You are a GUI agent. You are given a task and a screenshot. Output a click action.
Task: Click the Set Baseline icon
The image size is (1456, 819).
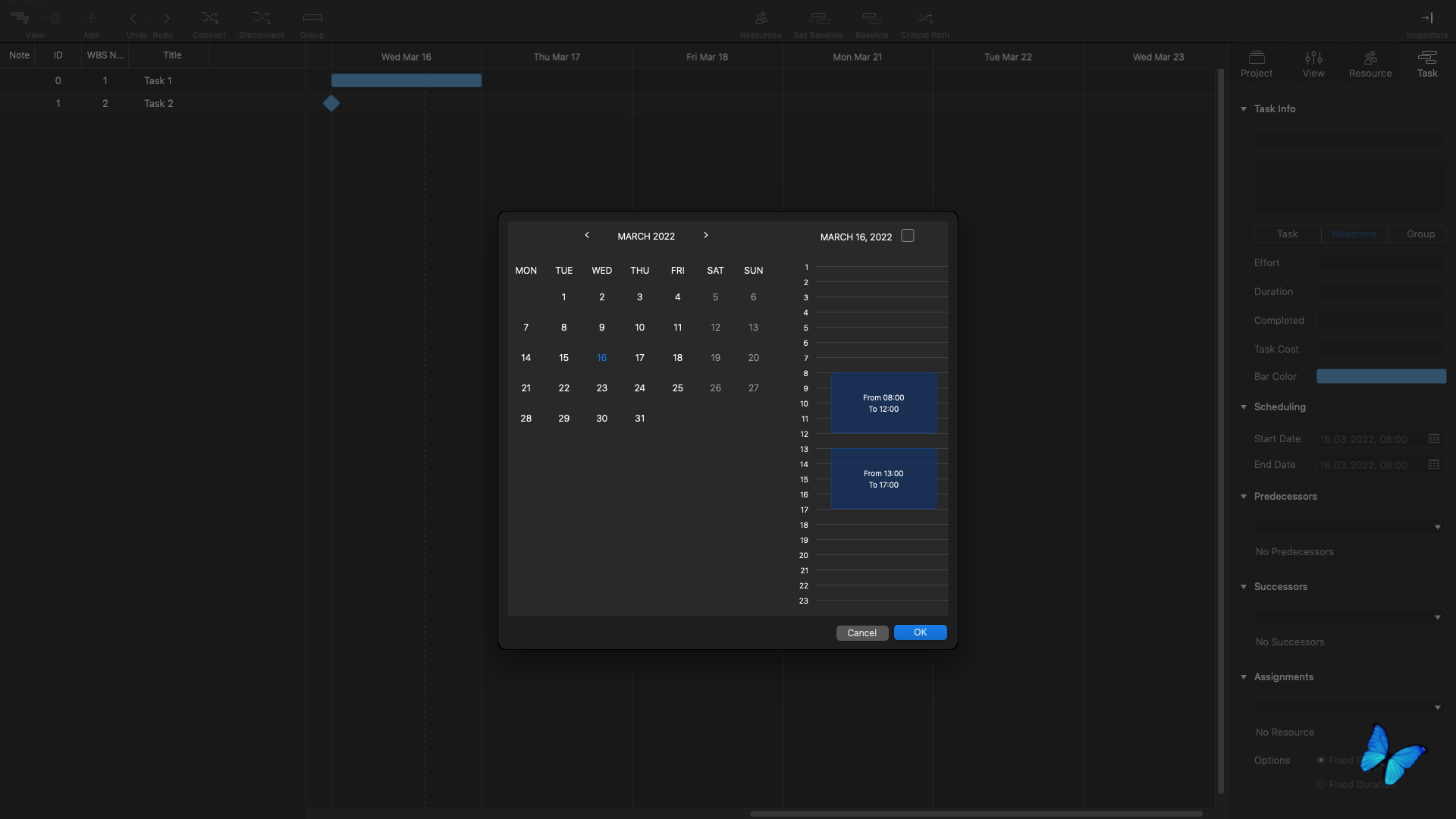coord(818,18)
